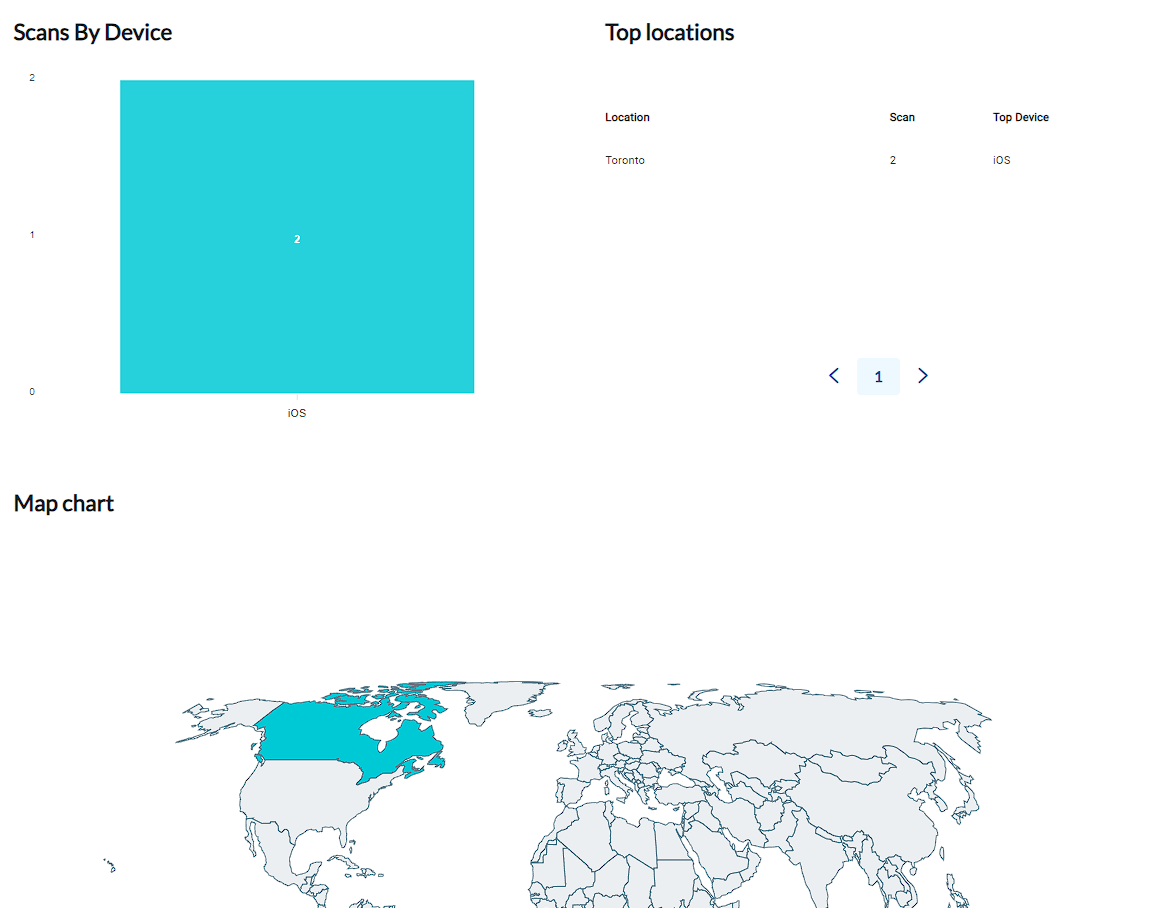
Task: Click the Location column header
Action: tap(627, 117)
